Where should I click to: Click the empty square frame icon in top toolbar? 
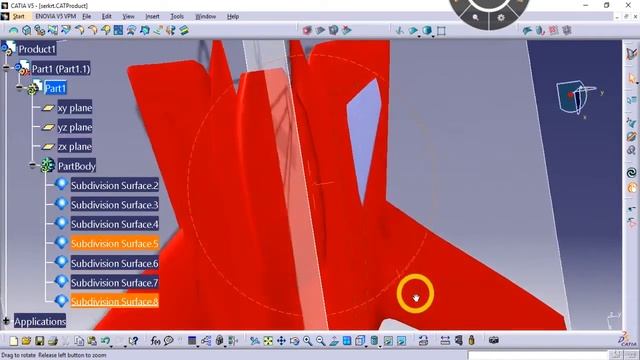441,31
